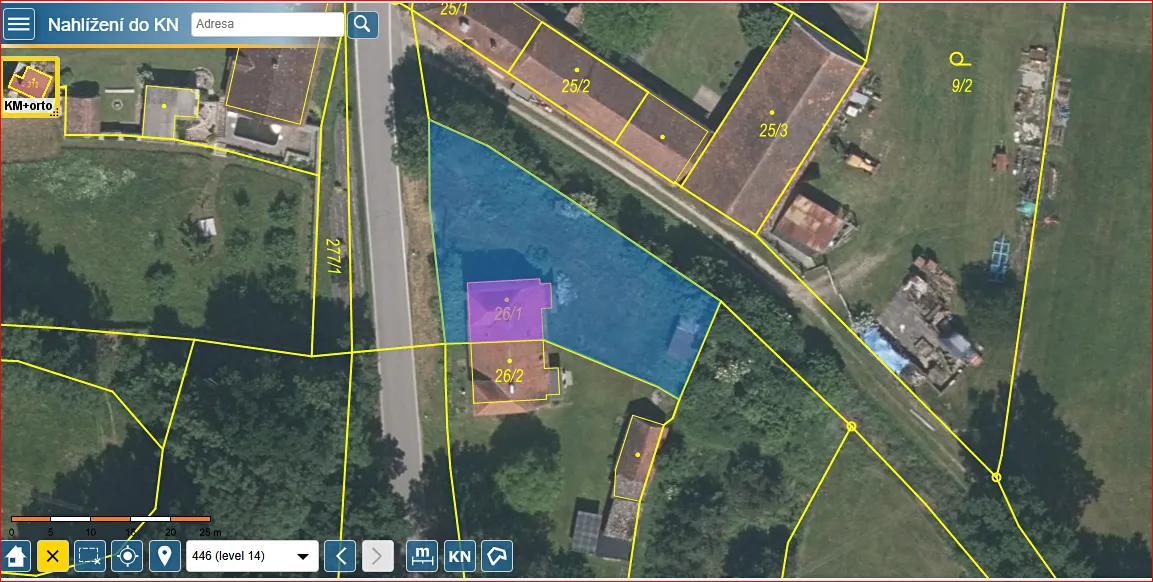Locate my position with crosshair icon
This screenshot has width=1153, height=582.
coord(127,556)
